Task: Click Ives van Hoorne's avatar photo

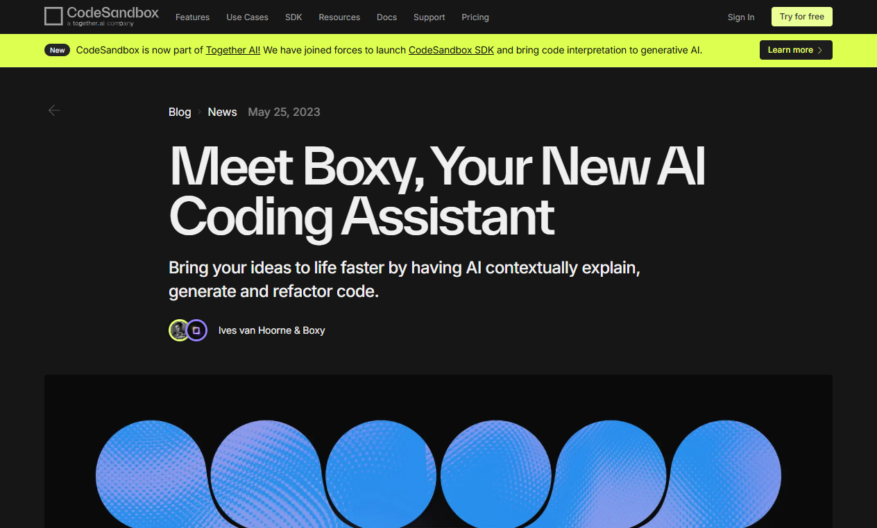Action: (179, 330)
